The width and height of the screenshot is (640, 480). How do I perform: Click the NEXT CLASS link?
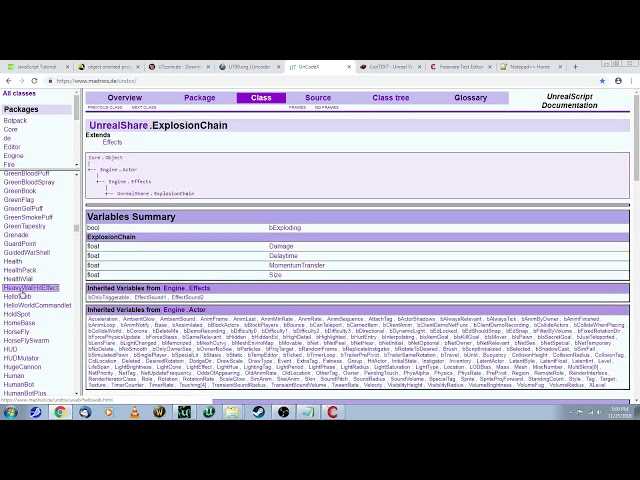click(144, 107)
